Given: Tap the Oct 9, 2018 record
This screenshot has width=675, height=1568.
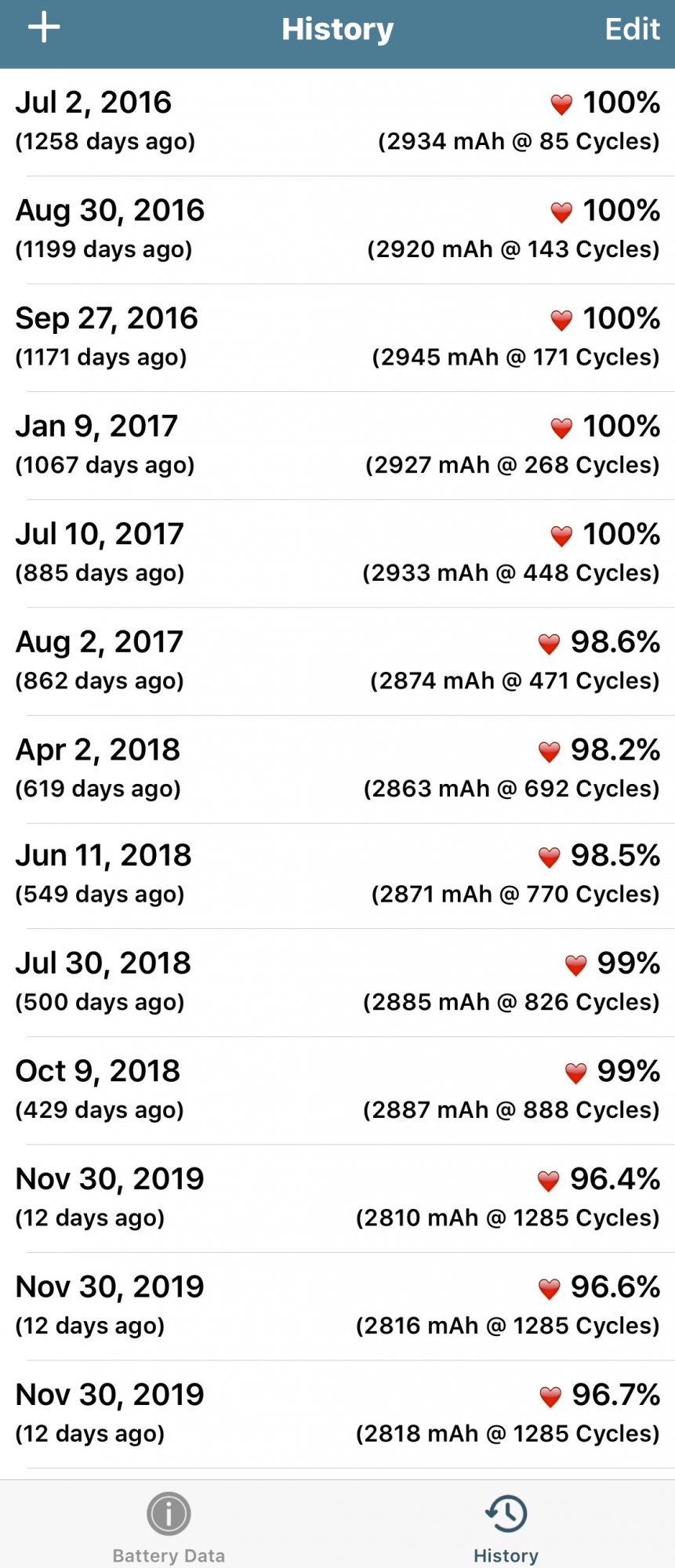Looking at the screenshot, I should coord(337,1090).
